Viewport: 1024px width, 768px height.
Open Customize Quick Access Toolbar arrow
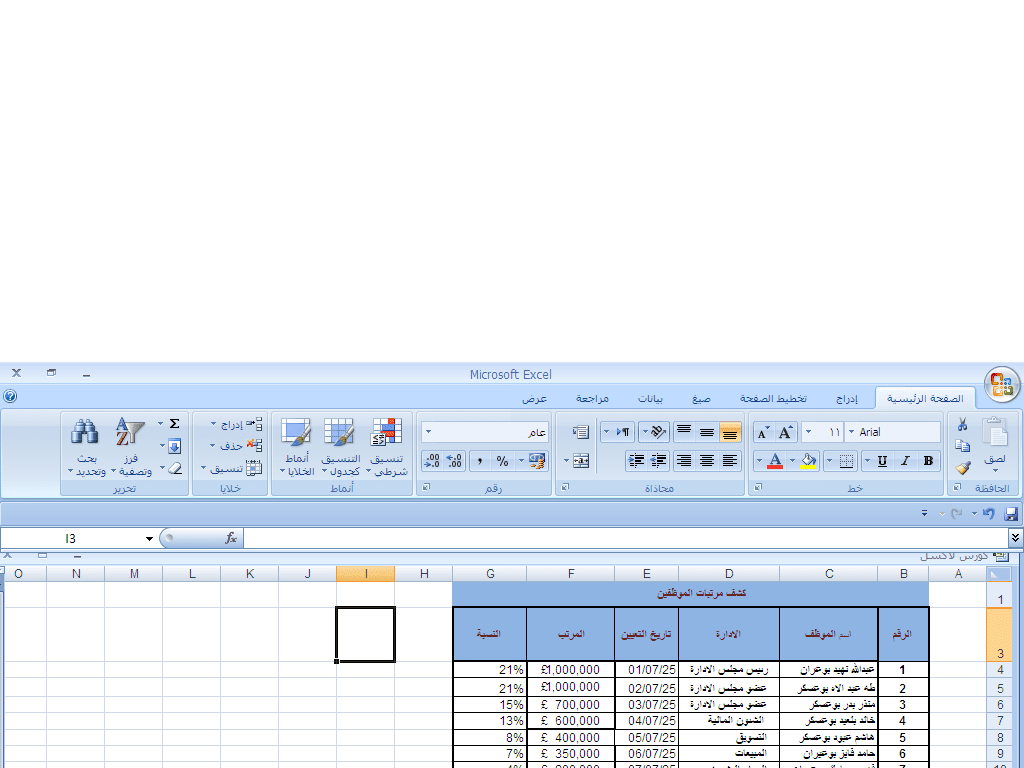(x=924, y=514)
